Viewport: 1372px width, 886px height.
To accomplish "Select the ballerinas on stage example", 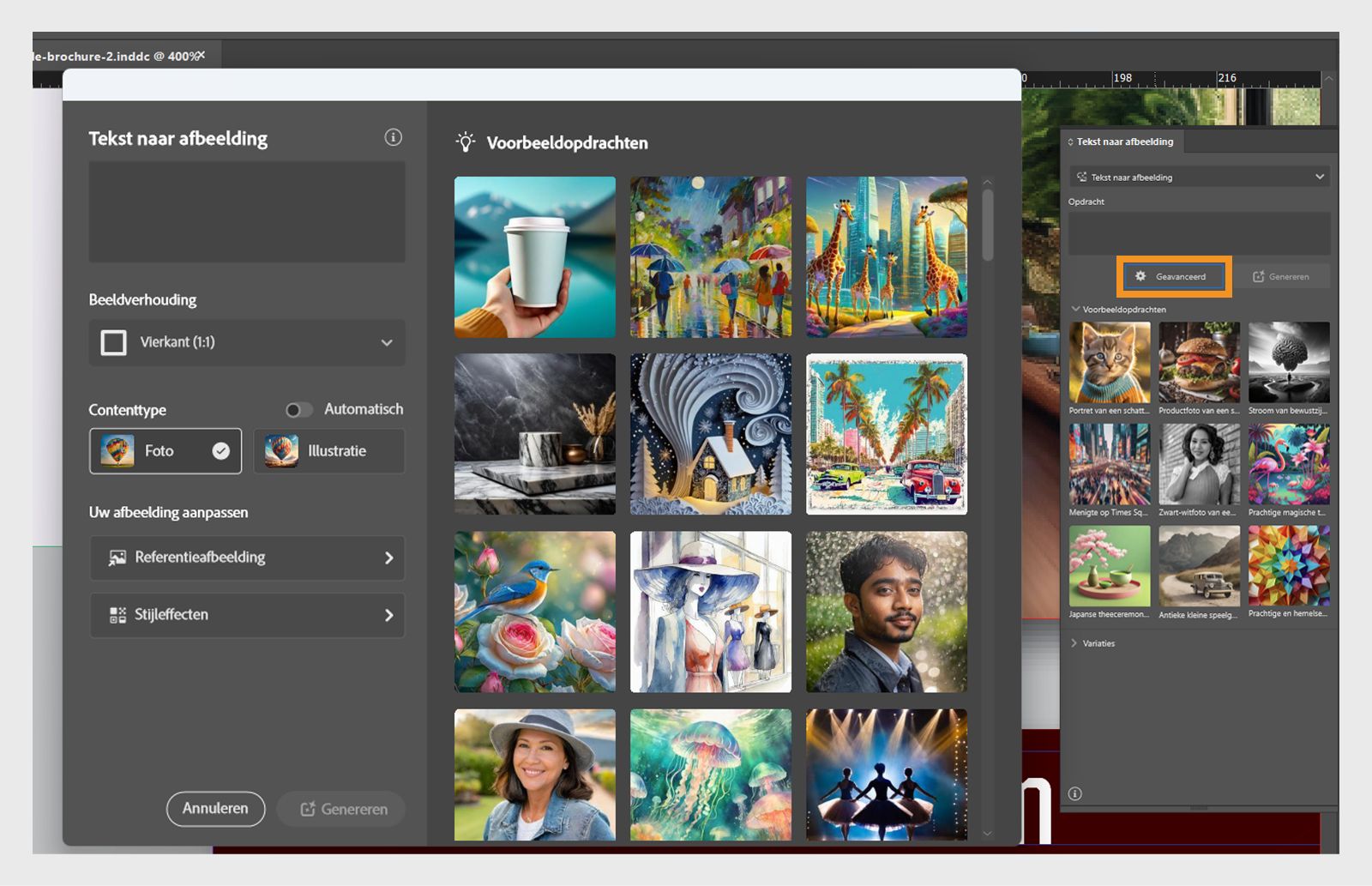I will 887,774.
